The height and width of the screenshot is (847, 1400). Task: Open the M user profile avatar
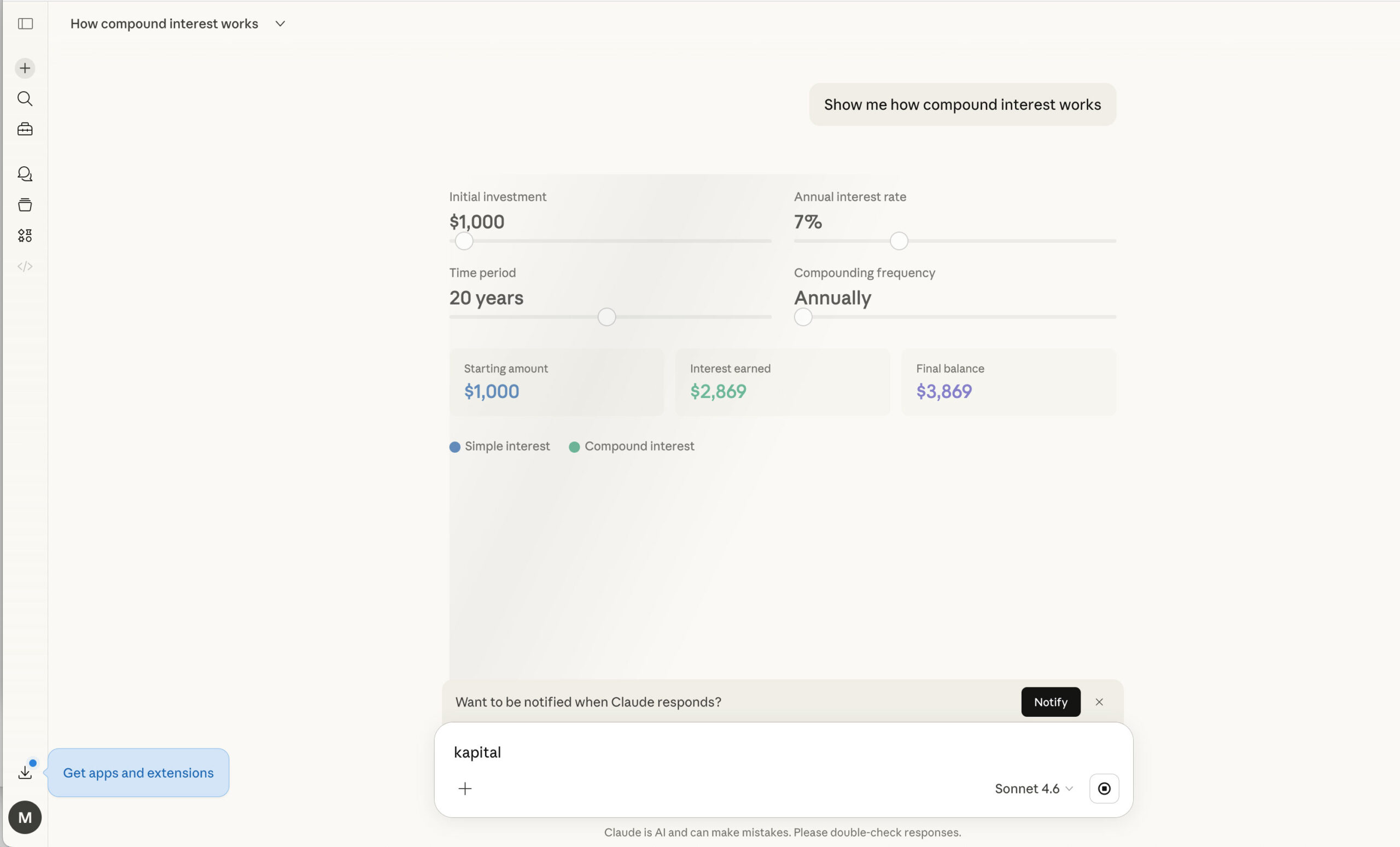[x=25, y=817]
